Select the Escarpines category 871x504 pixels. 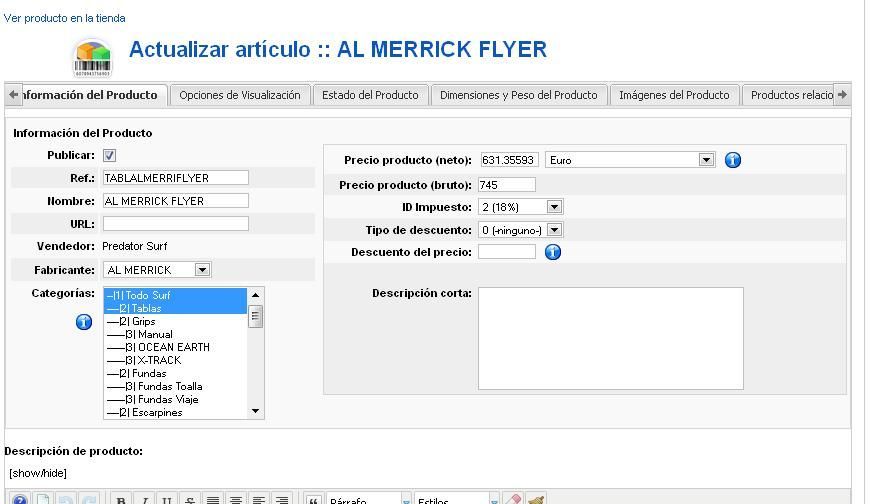[175, 412]
